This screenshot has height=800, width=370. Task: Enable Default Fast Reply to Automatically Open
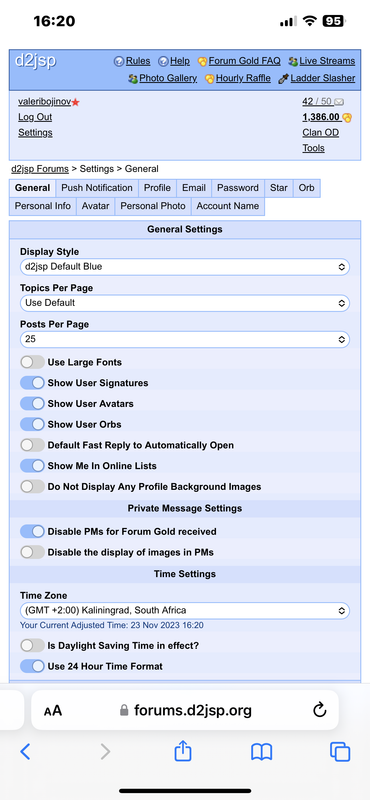(33, 445)
